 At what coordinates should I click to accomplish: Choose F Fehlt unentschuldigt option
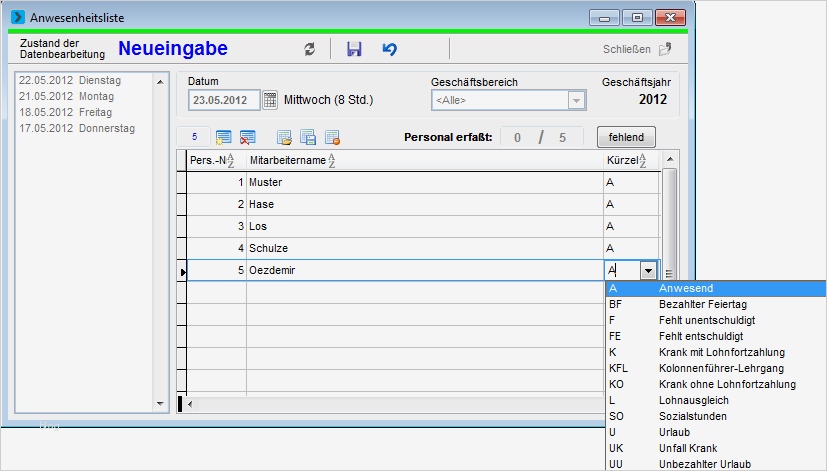(x=716, y=320)
